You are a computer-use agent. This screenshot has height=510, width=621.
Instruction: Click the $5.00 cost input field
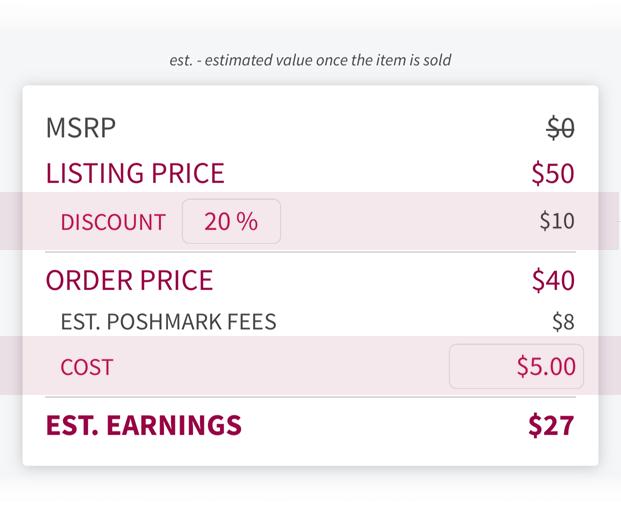516,366
